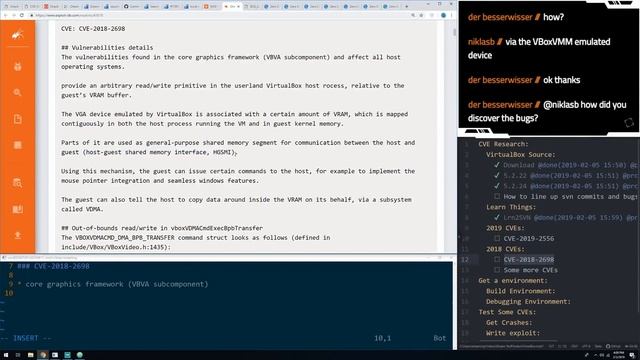Switch to the first browser tab

click(x=12, y=7)
